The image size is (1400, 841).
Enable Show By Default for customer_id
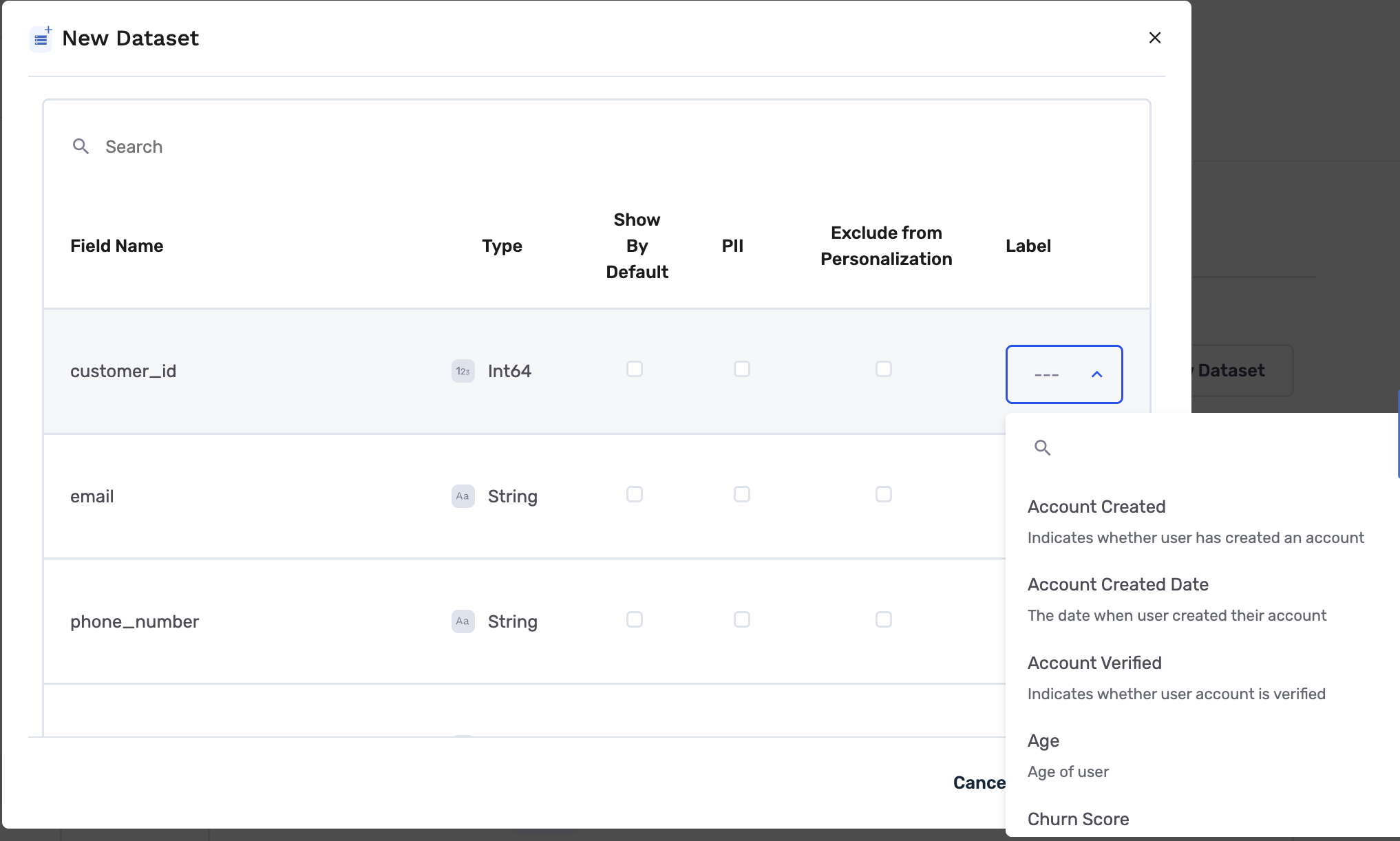pos(635,369)
